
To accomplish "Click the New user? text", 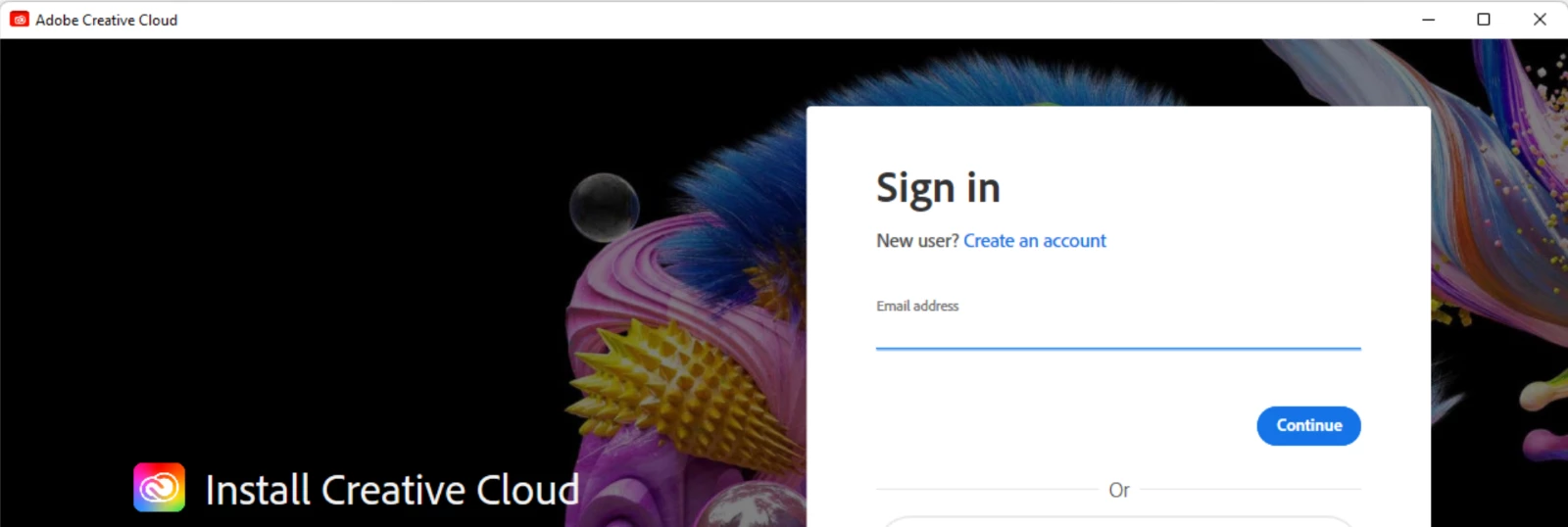I will (917, 241).
